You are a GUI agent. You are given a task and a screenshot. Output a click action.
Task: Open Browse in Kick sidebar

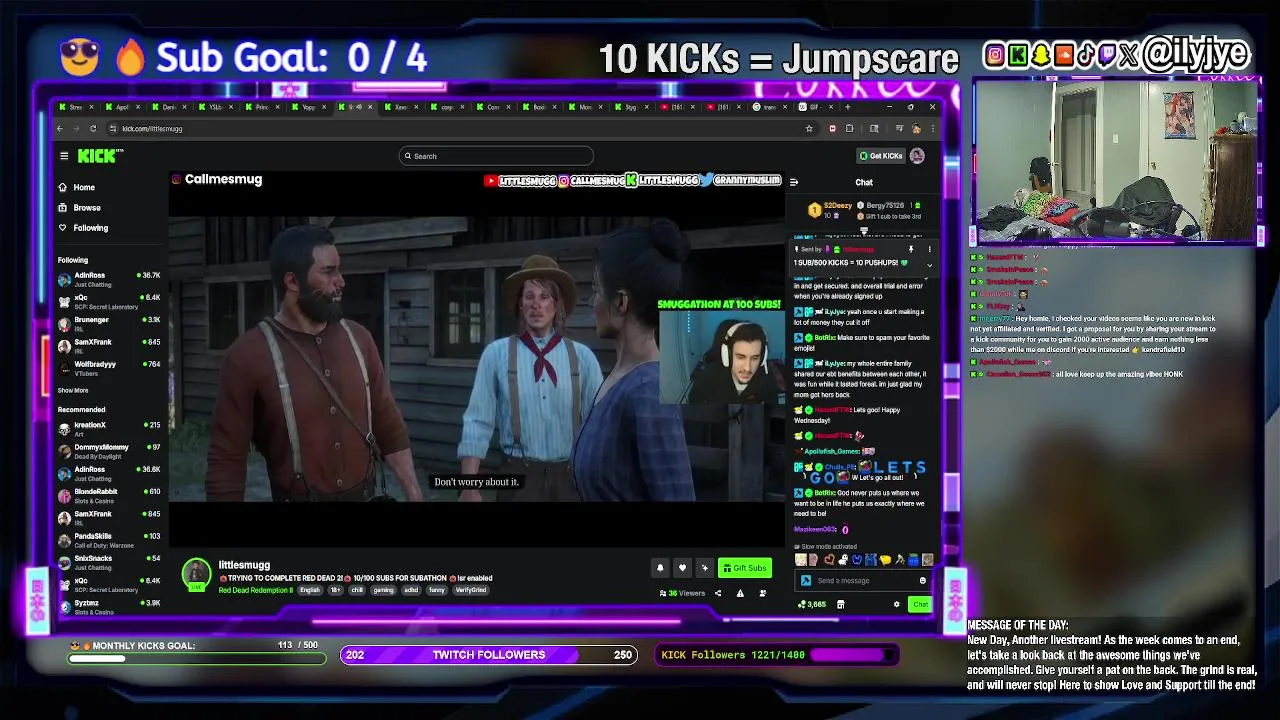[79, 207]
